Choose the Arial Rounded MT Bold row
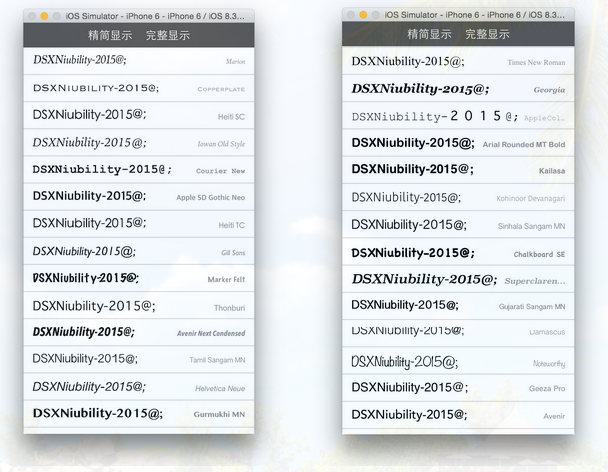The width and height of the screenshot is (608, 472). pos(458,144)
